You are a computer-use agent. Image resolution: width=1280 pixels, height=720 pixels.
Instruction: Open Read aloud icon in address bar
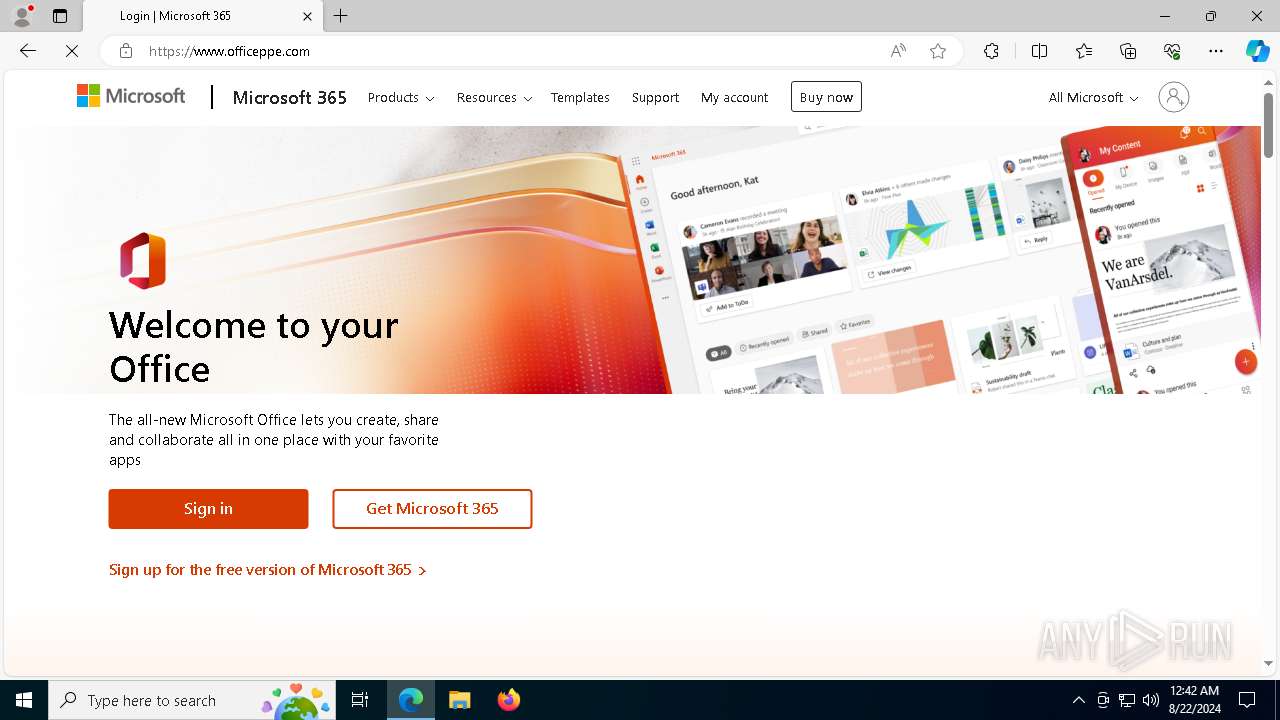pyautogui.click(x=898, y=51)
